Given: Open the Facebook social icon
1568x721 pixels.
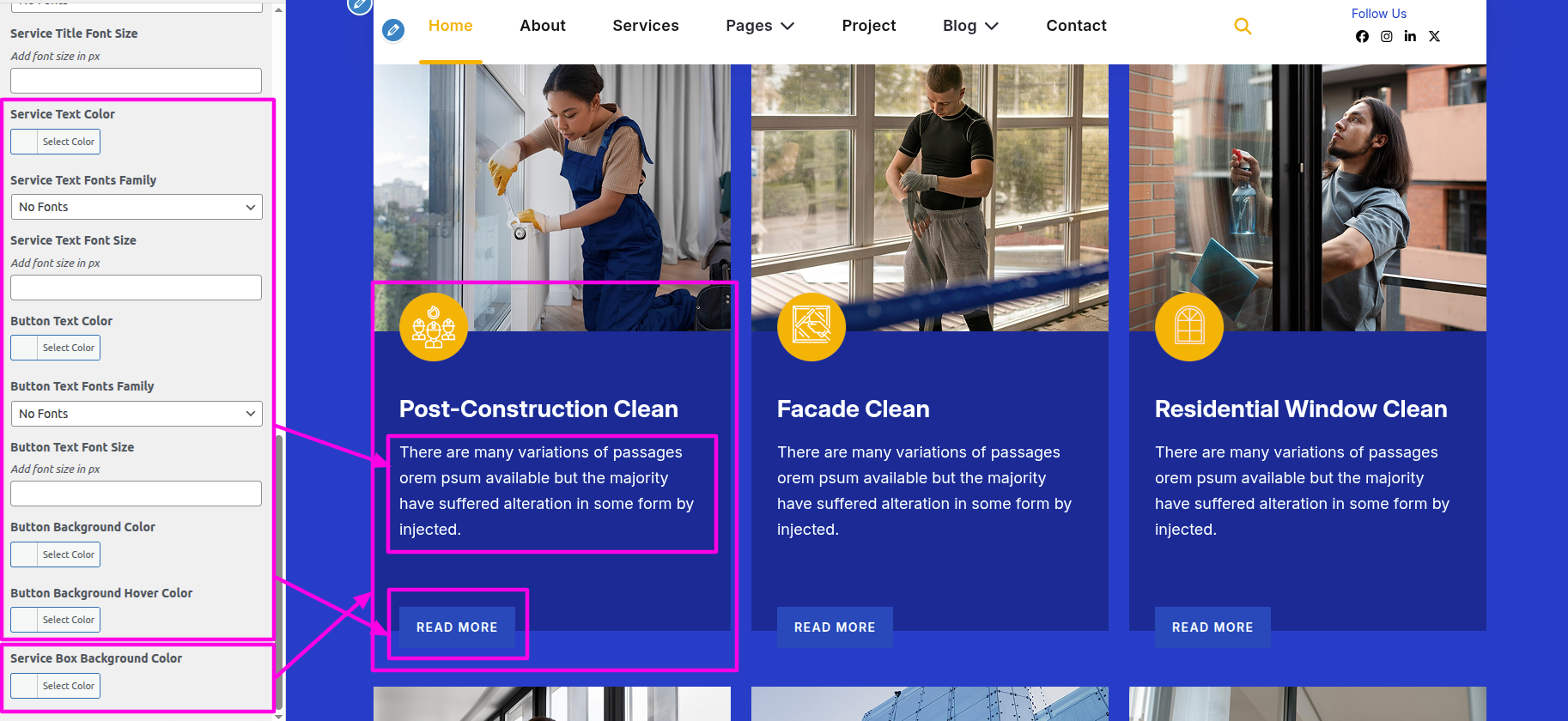Looking at the screenshot, I should [x=1362, y=36].
